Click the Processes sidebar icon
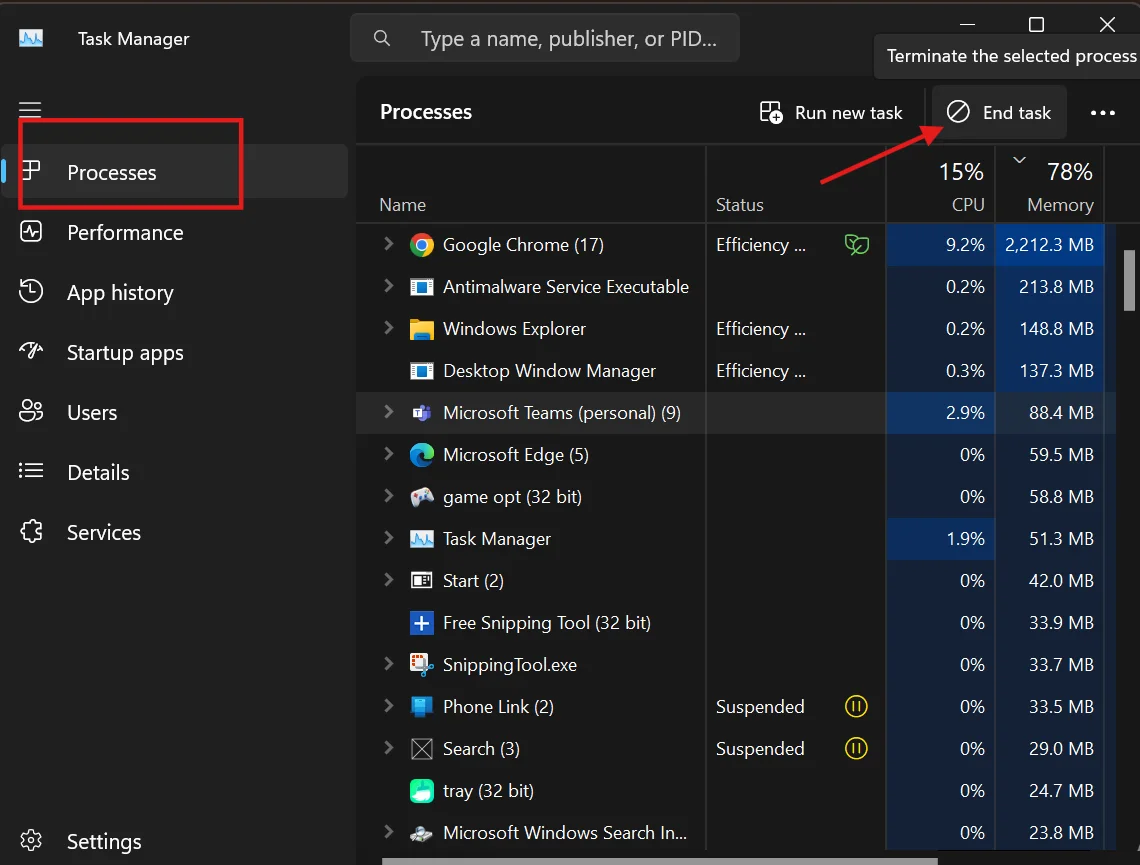This screenshot has width=1140, height=865. coord(31,171)
